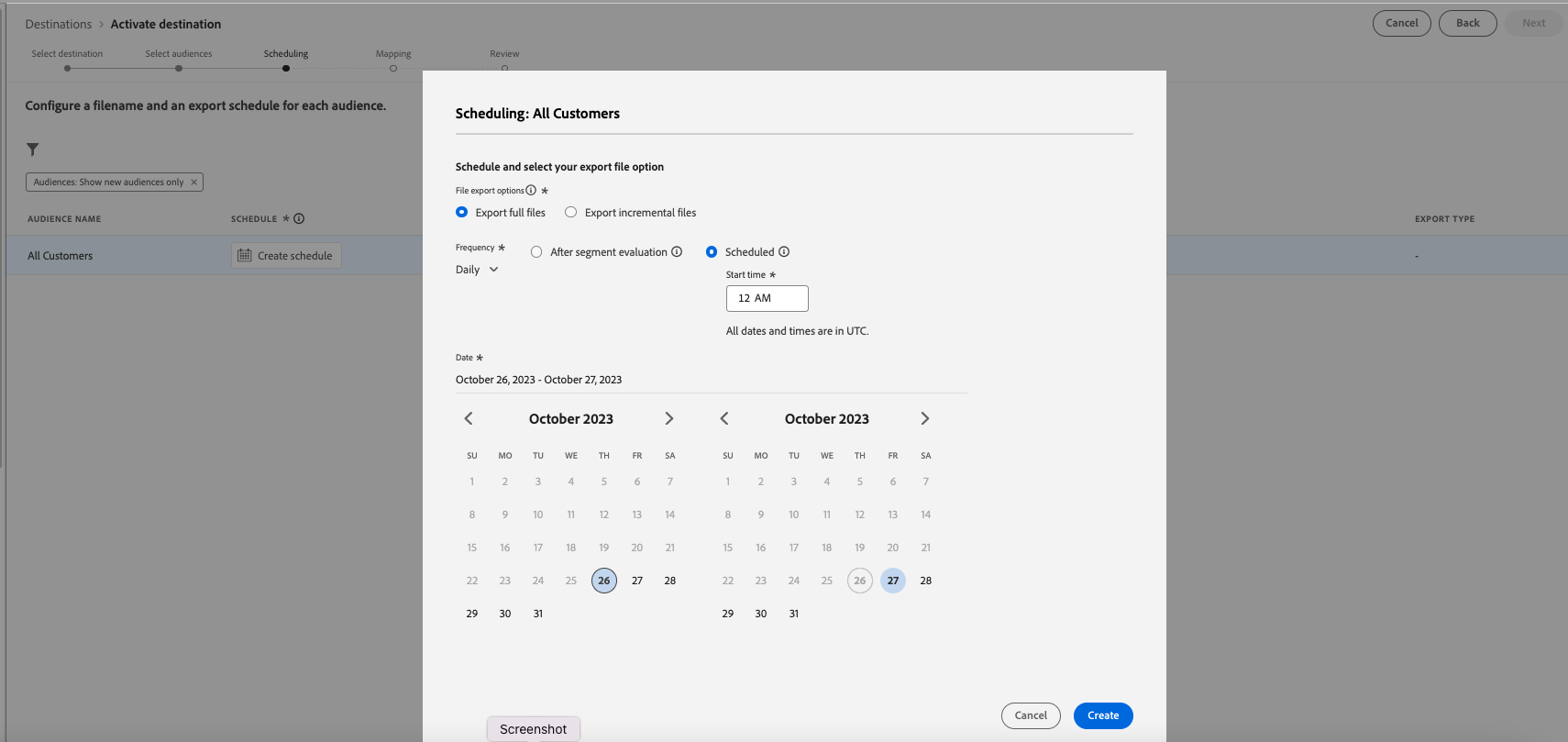The width and height of the screenshot is (1568, 742).
Task: Go to Select audiences step
Action: pos(179,60)
